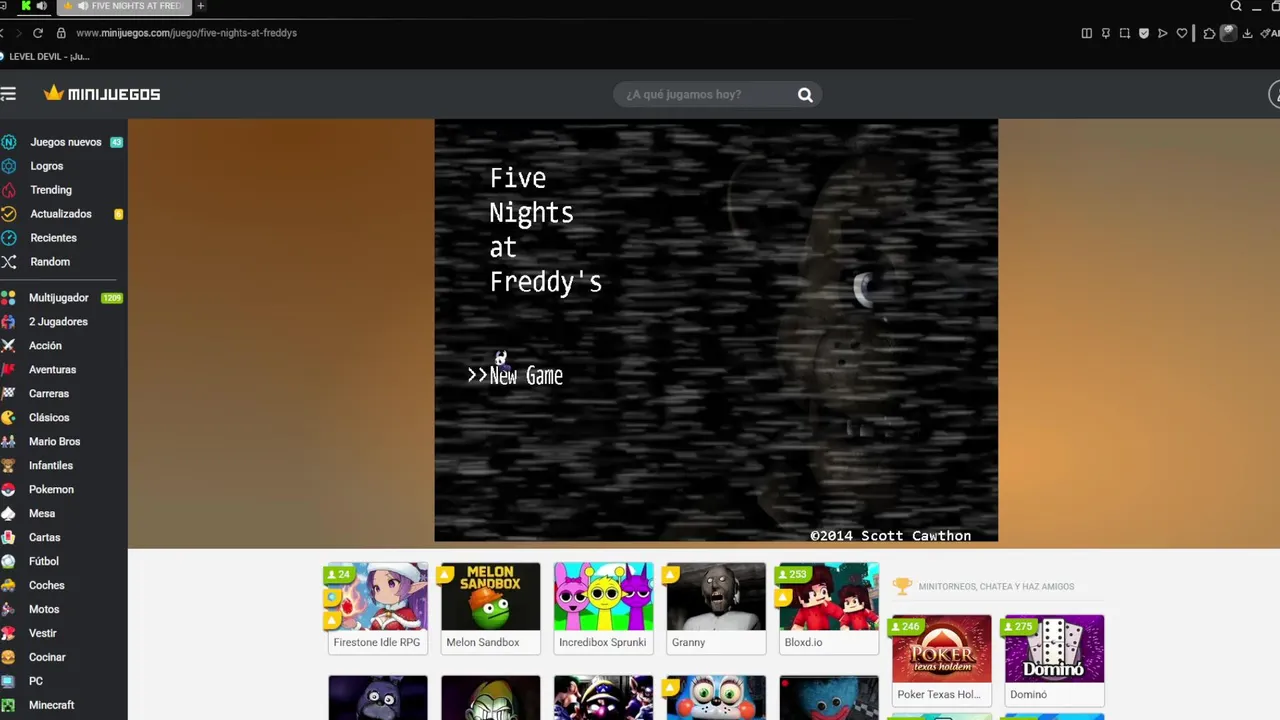Click the 1209 badge on Multijugador
1280x720 pixels.
point(112,298)
